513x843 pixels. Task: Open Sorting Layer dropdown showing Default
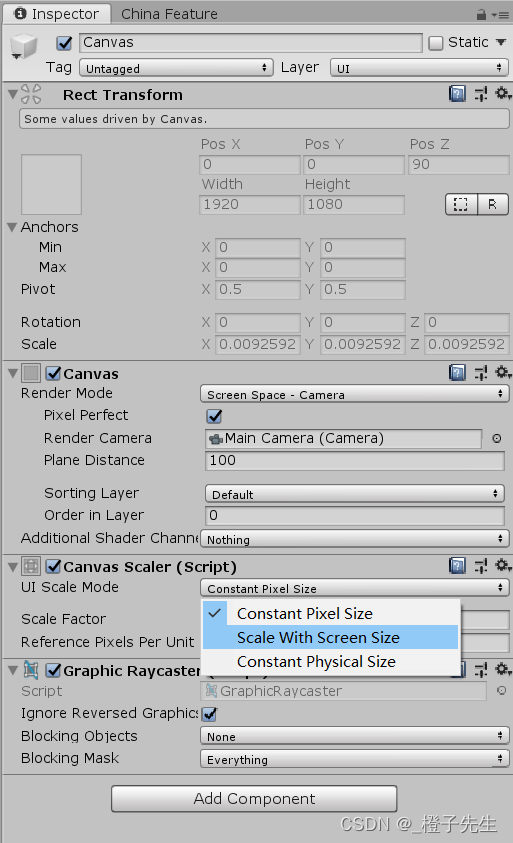coord(354,494)
